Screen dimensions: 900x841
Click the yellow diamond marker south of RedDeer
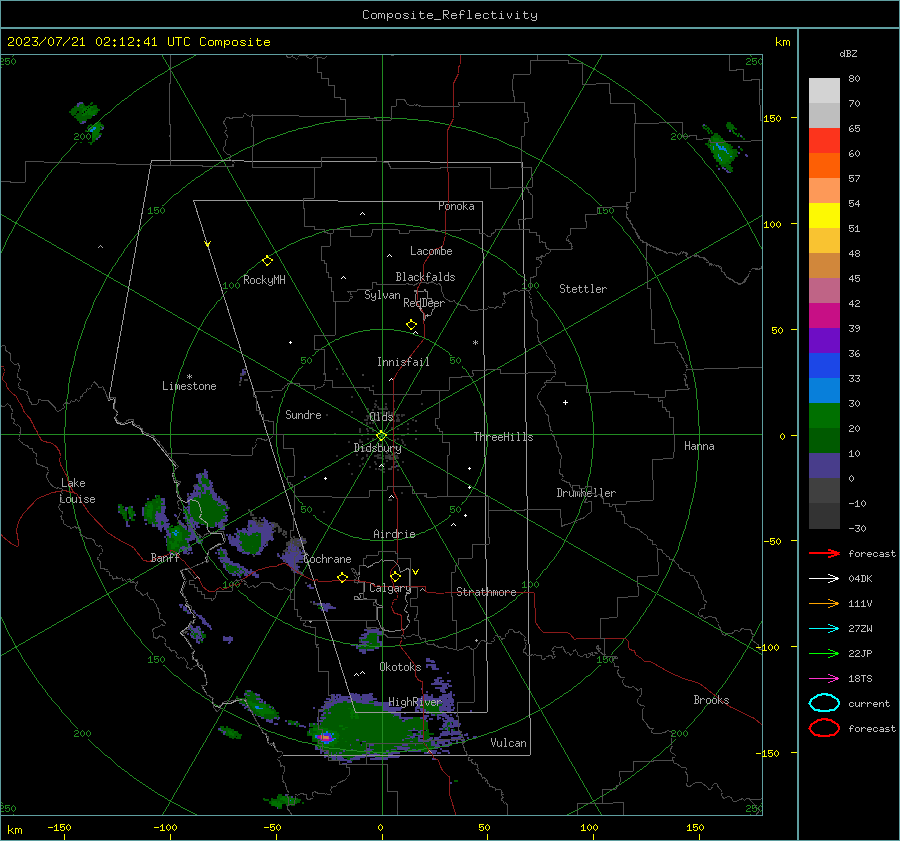[412, 325]
